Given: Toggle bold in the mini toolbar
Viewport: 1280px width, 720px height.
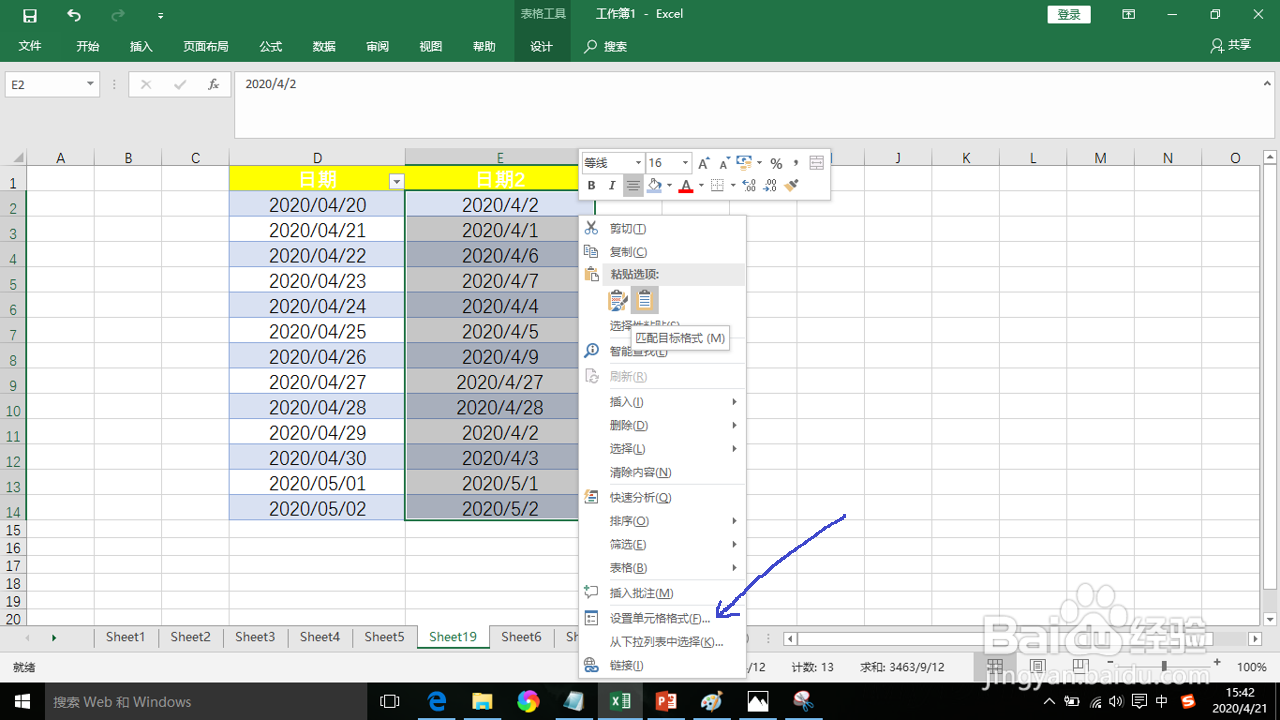Looking at the screenshot, I should [x=591, y=186].
